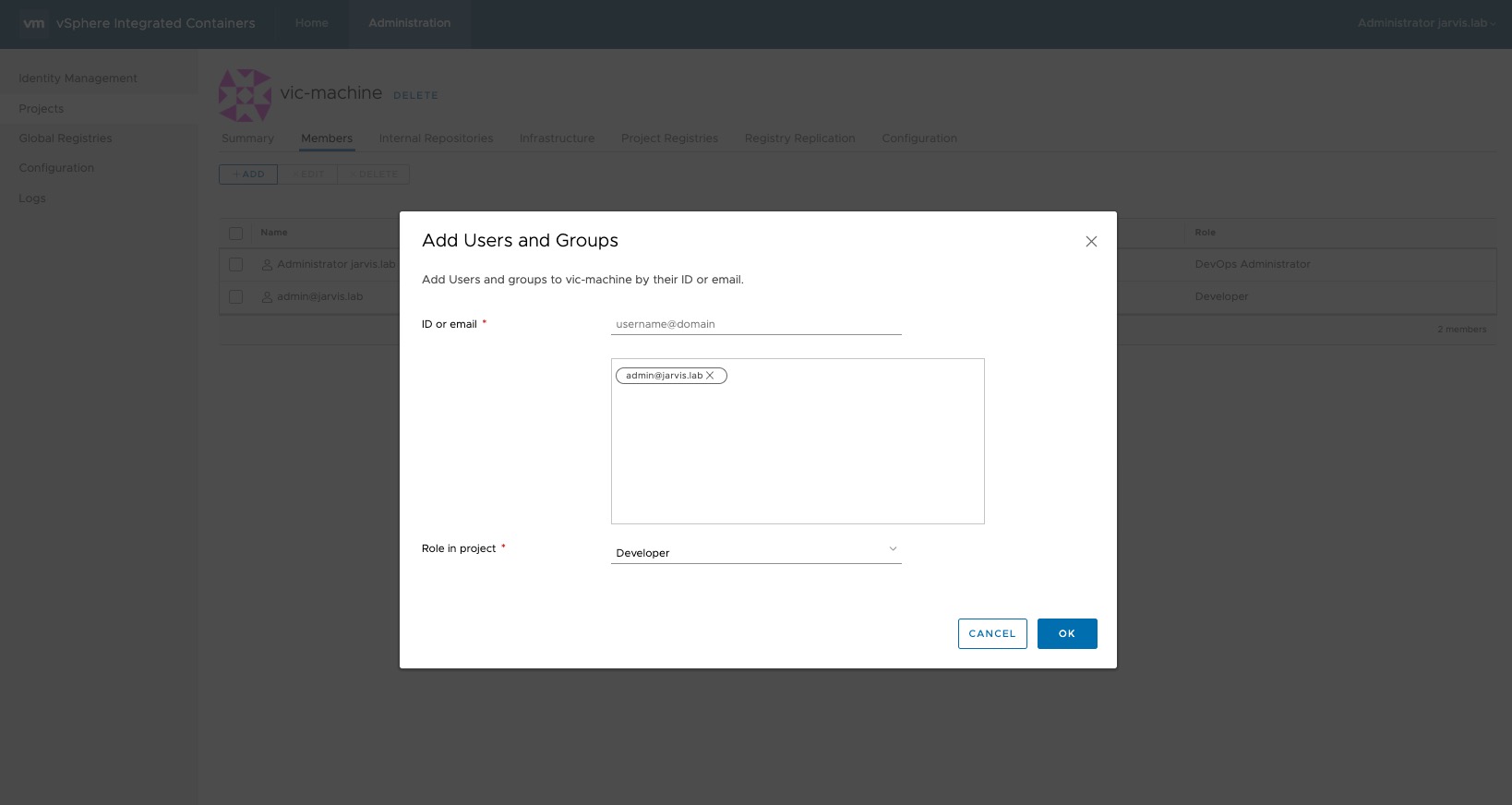
Task: Switch to project Configuration tab
Action: click(x=919, y=138)
